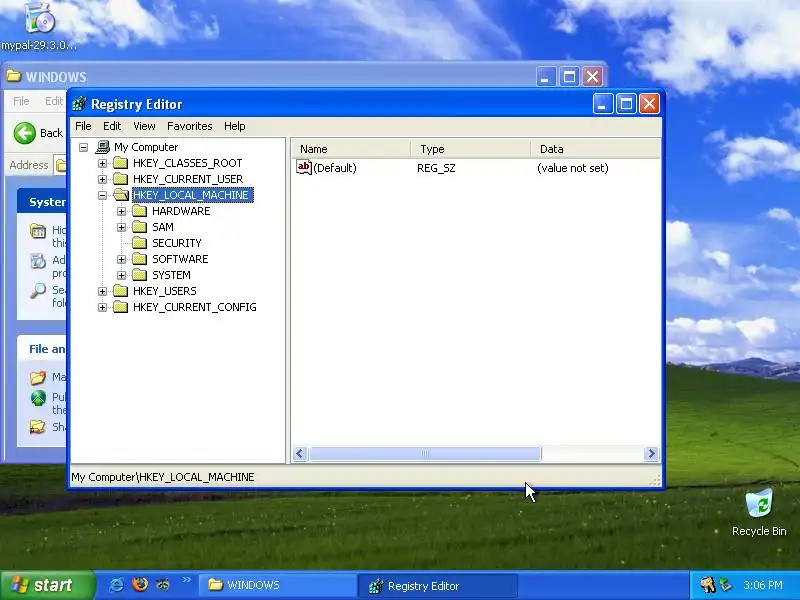This screenshot has width=800, height=600.
Task: Select the HKEY_CURRENT_USER label
Action: [188, 179]
